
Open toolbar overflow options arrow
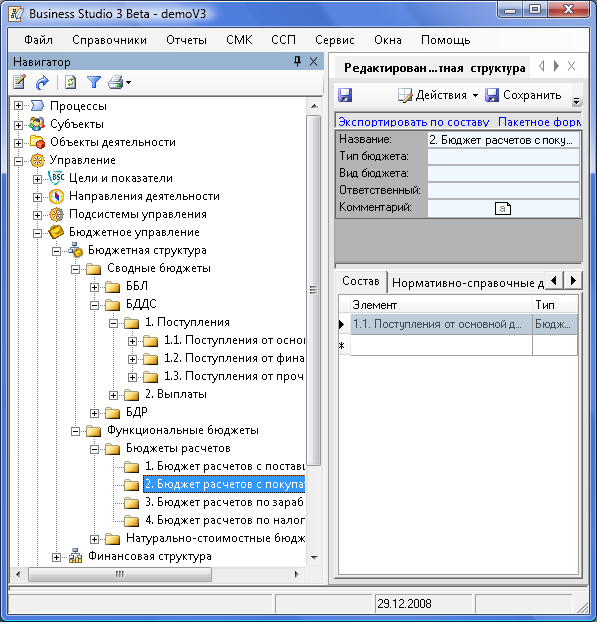[x=576, y=101]
